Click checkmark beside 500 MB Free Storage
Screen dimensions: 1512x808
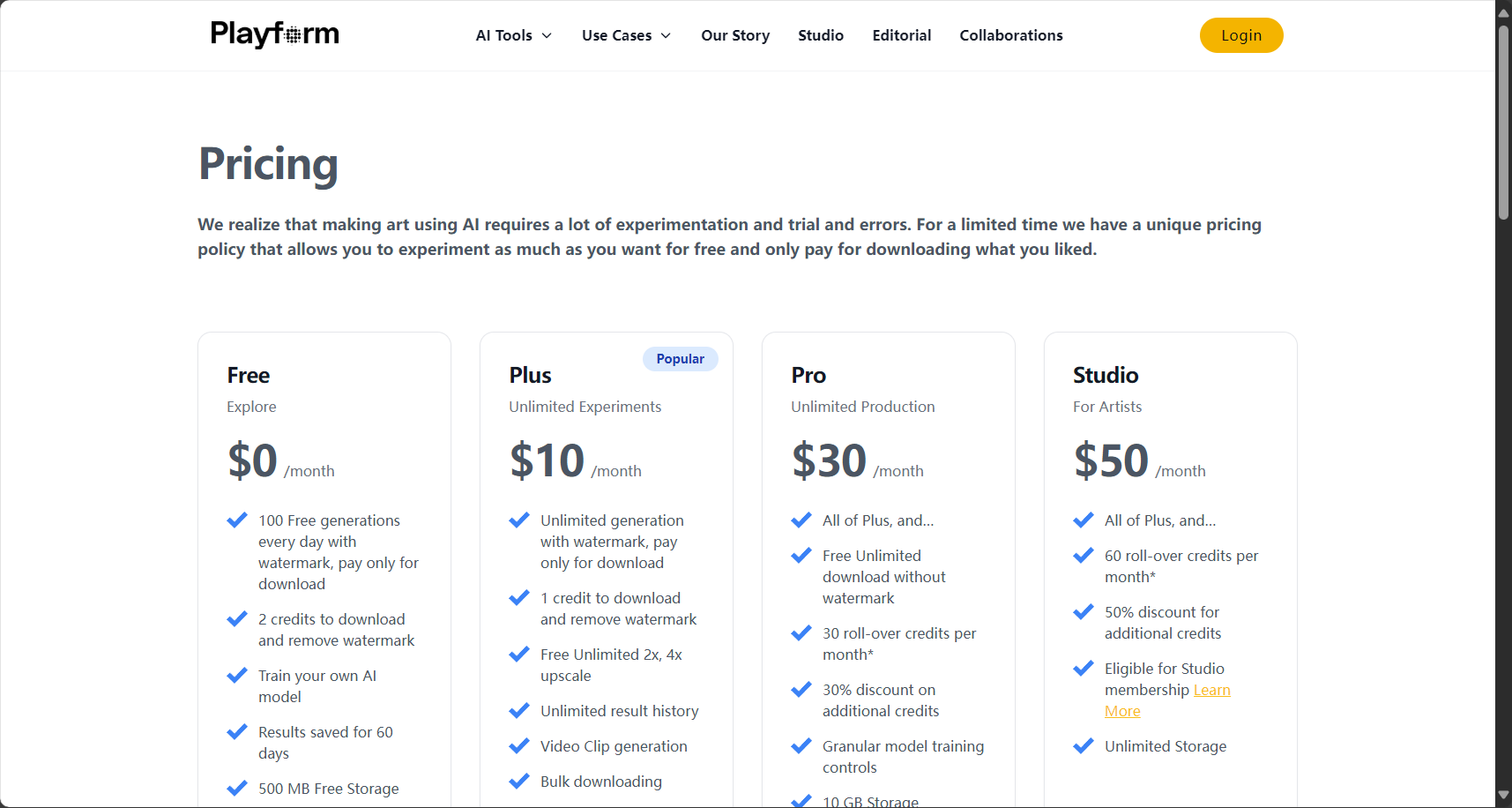pos(237,789)
